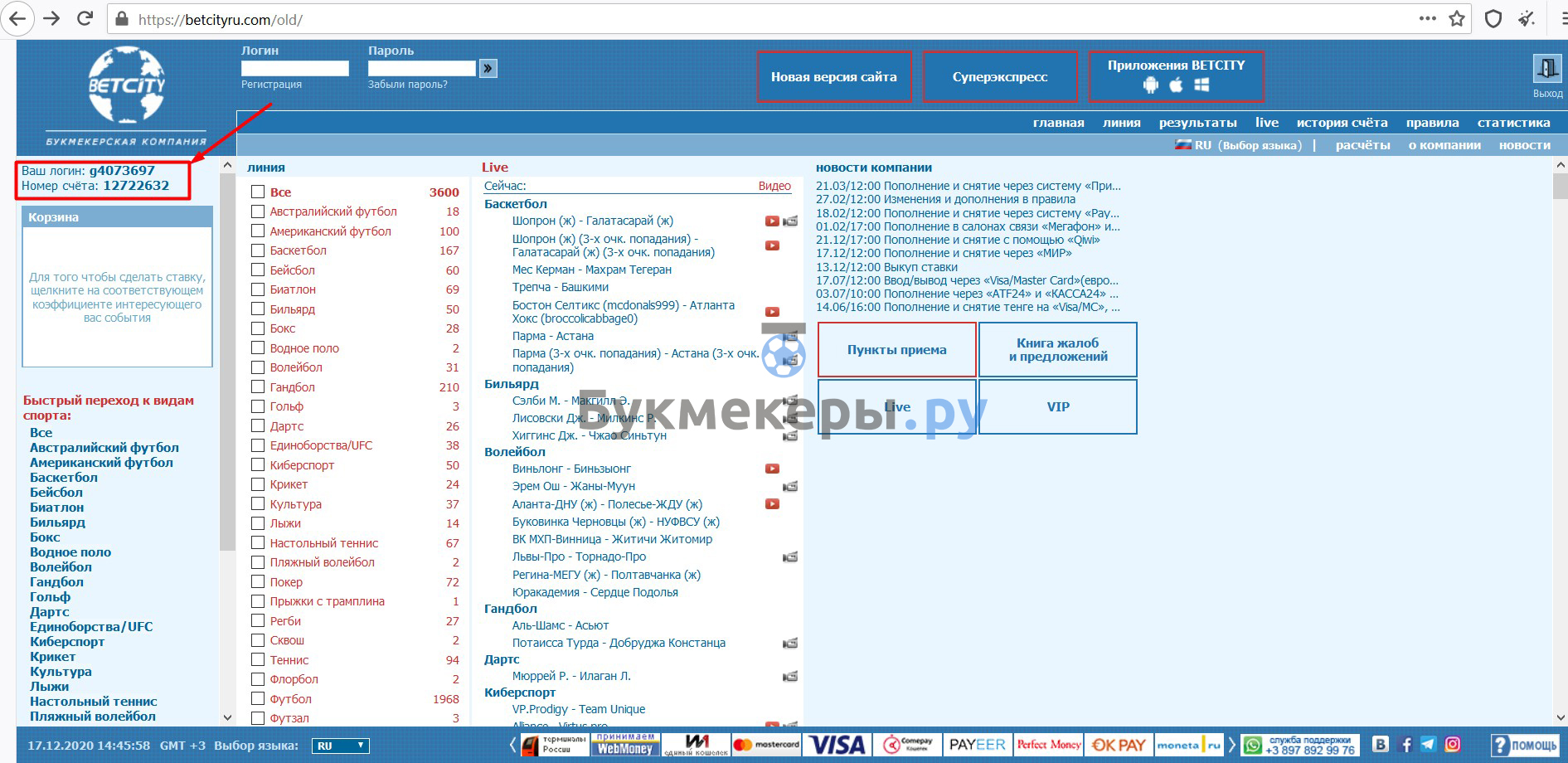Open the результаты menu item
The image size is (1568, 763).
tap(1197, 123)
